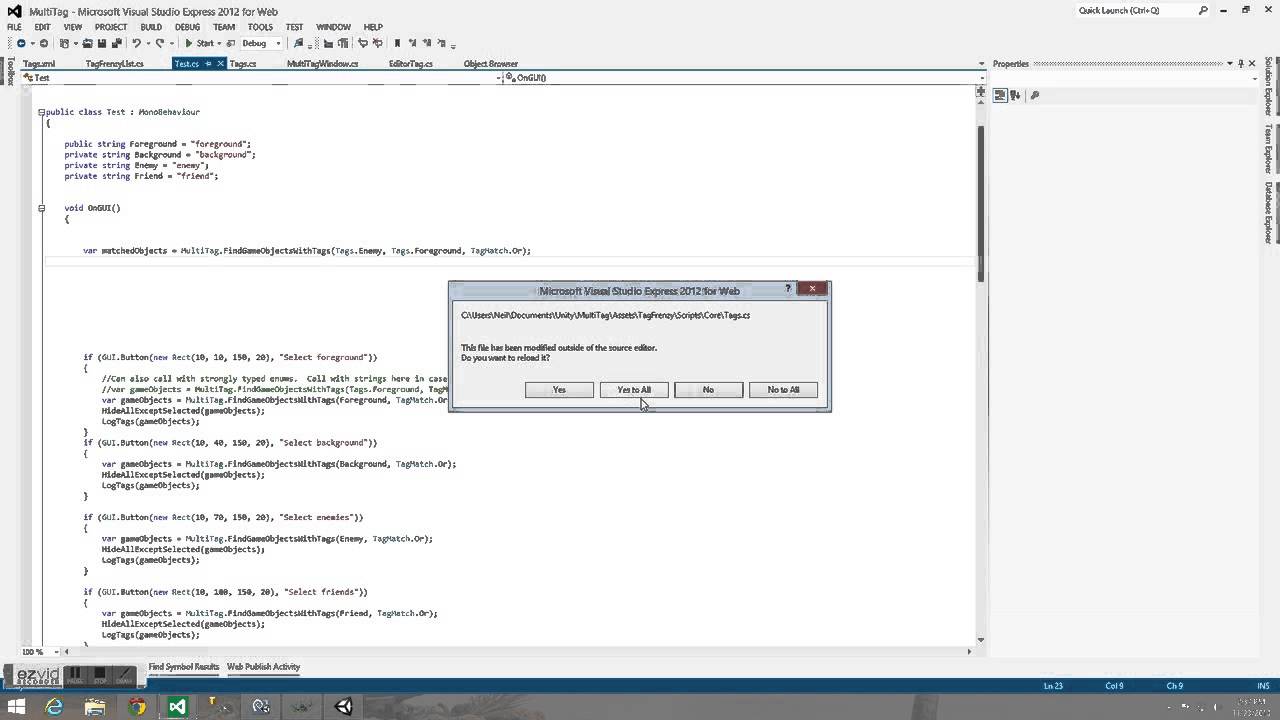The image size is (1280, 720).
Task: Open the TEAM menu
Action: click(x=224, y=27)
